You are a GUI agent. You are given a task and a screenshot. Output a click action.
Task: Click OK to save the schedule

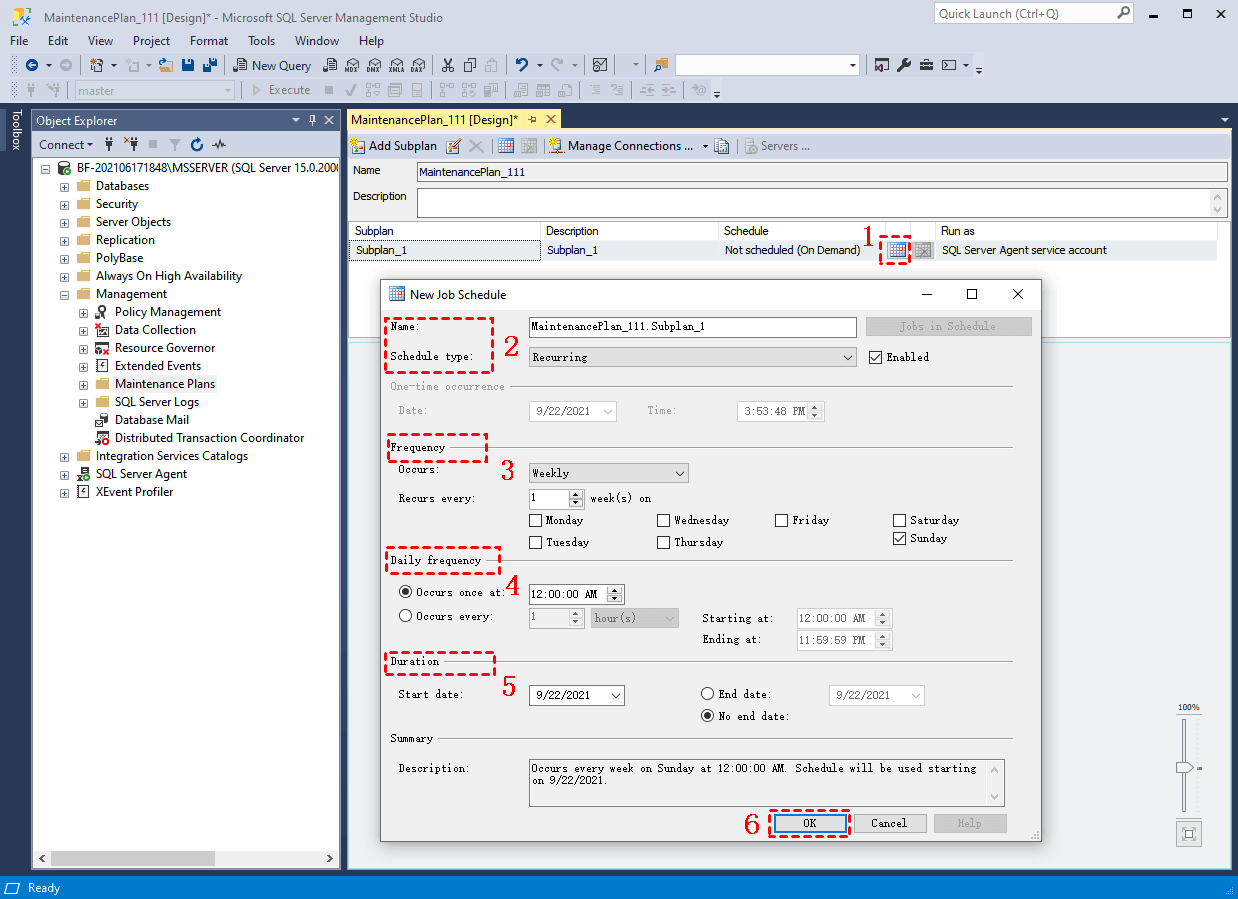[x=809, y=823]
